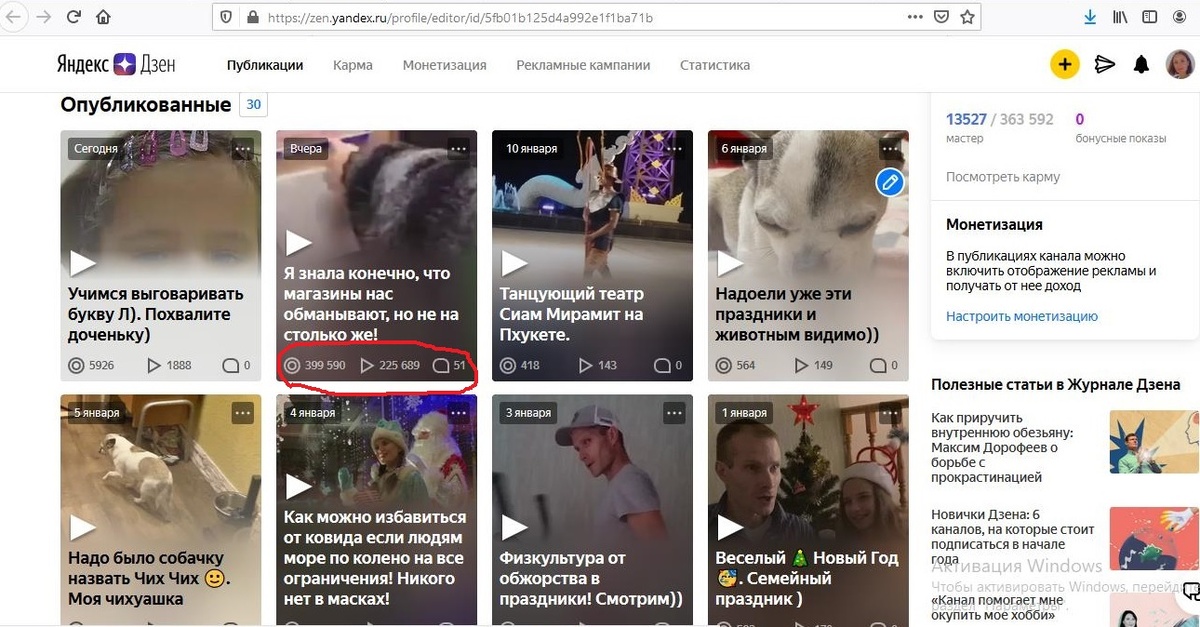Open options menu on 'Сегодня' card
Screen dimensions: 1200x627
click(x=242, y=148)
